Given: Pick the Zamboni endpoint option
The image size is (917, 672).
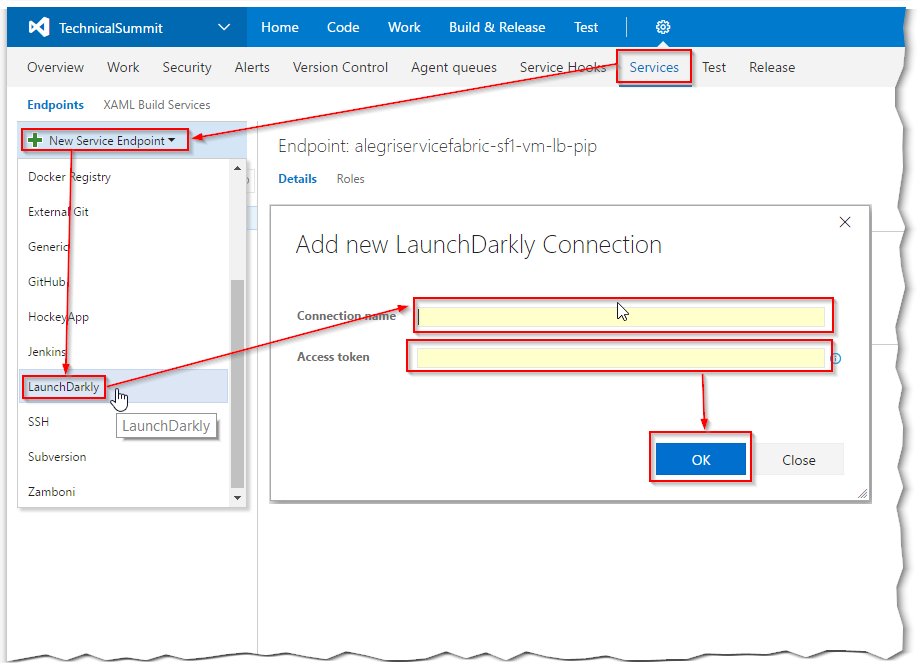Looking at the screenshot, I should click(x=51, y=492).
